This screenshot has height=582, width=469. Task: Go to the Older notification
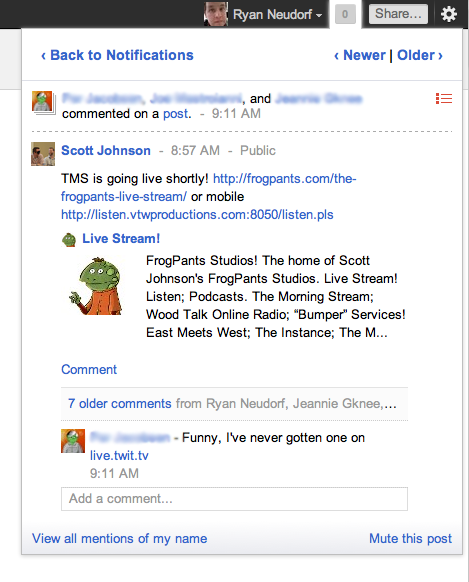420,55
